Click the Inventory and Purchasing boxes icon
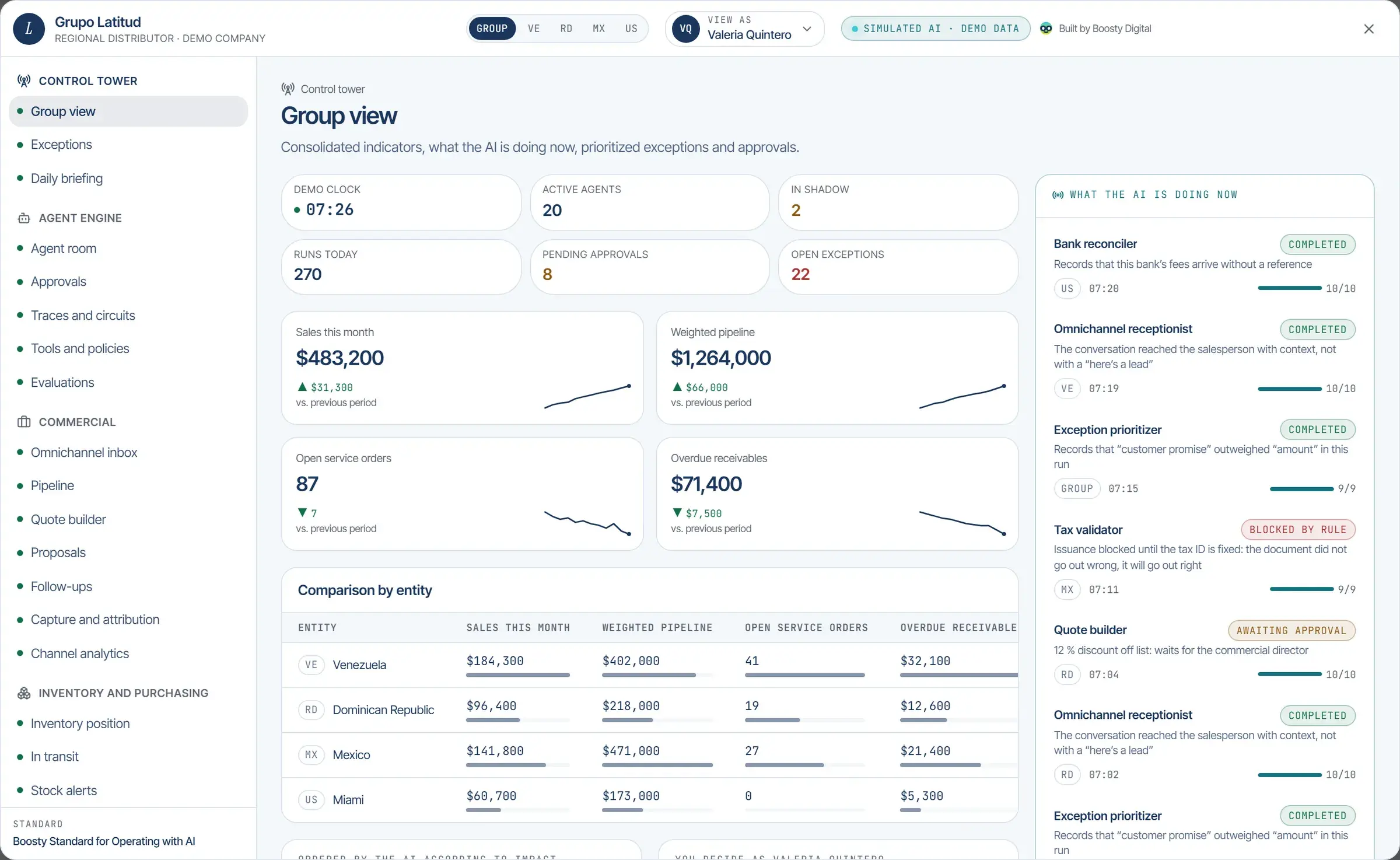The width and height of the screenshot is (1400, 860). click(x=24, y=693)
